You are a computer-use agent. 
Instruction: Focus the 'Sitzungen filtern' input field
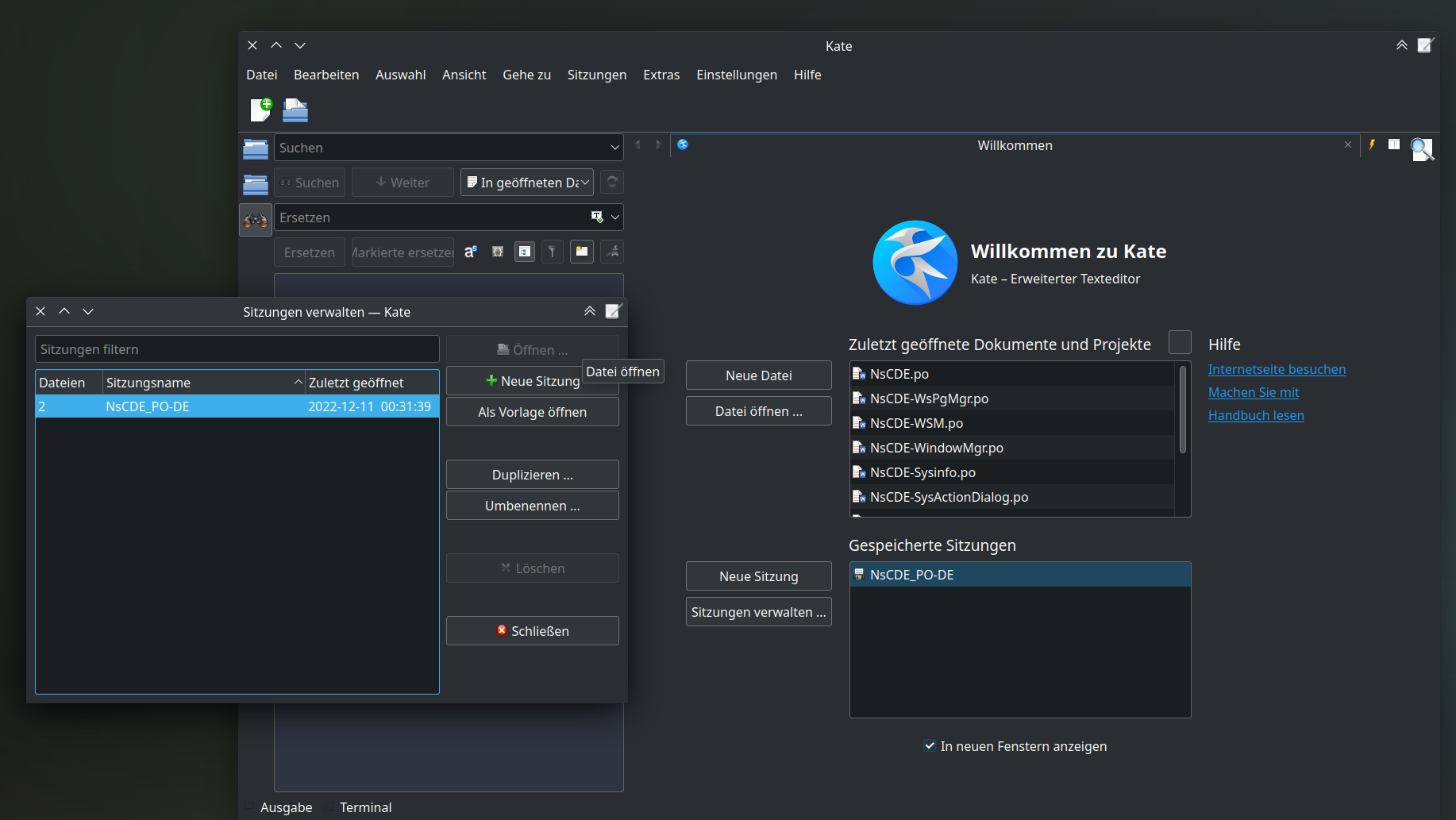(237, 349)
